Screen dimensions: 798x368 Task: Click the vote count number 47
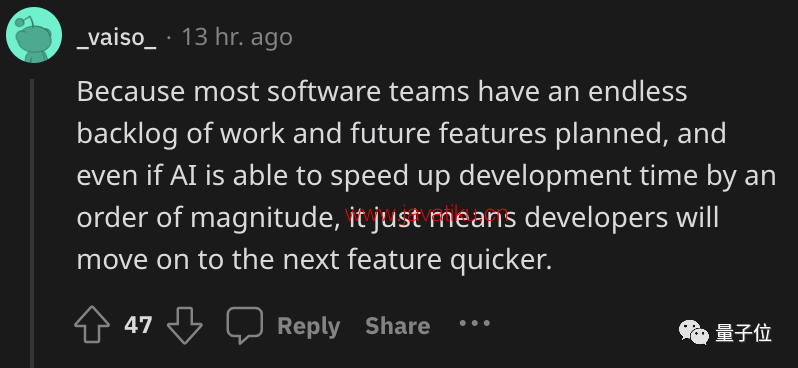pyautogui.click(x=138, y=325)
